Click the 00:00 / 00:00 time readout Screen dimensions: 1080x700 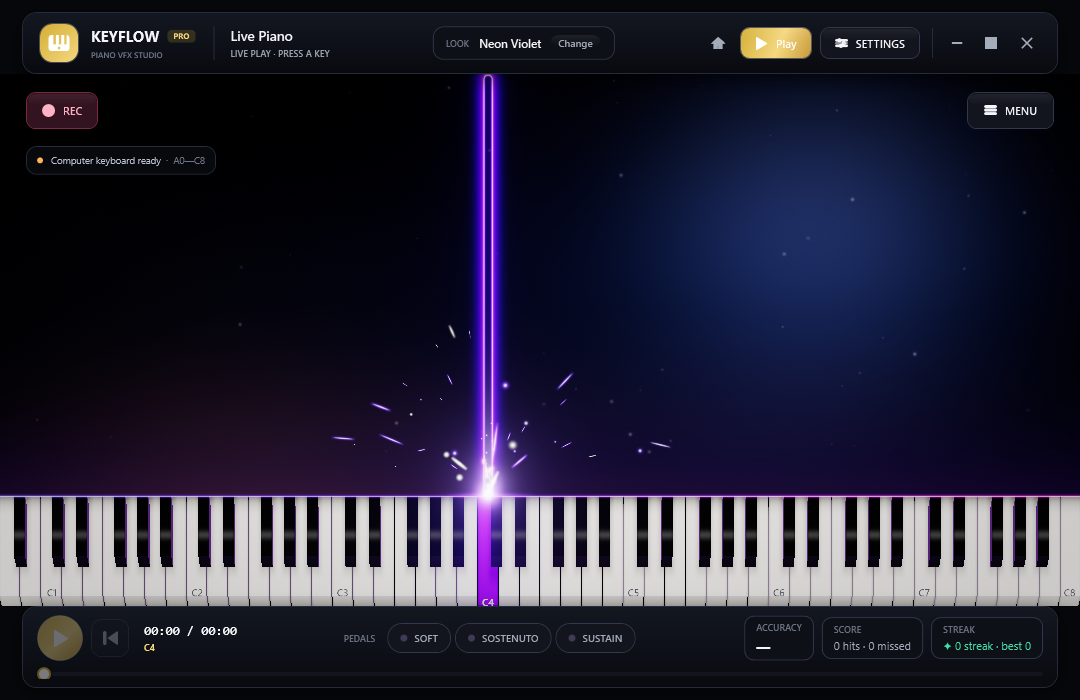point(190,631)
